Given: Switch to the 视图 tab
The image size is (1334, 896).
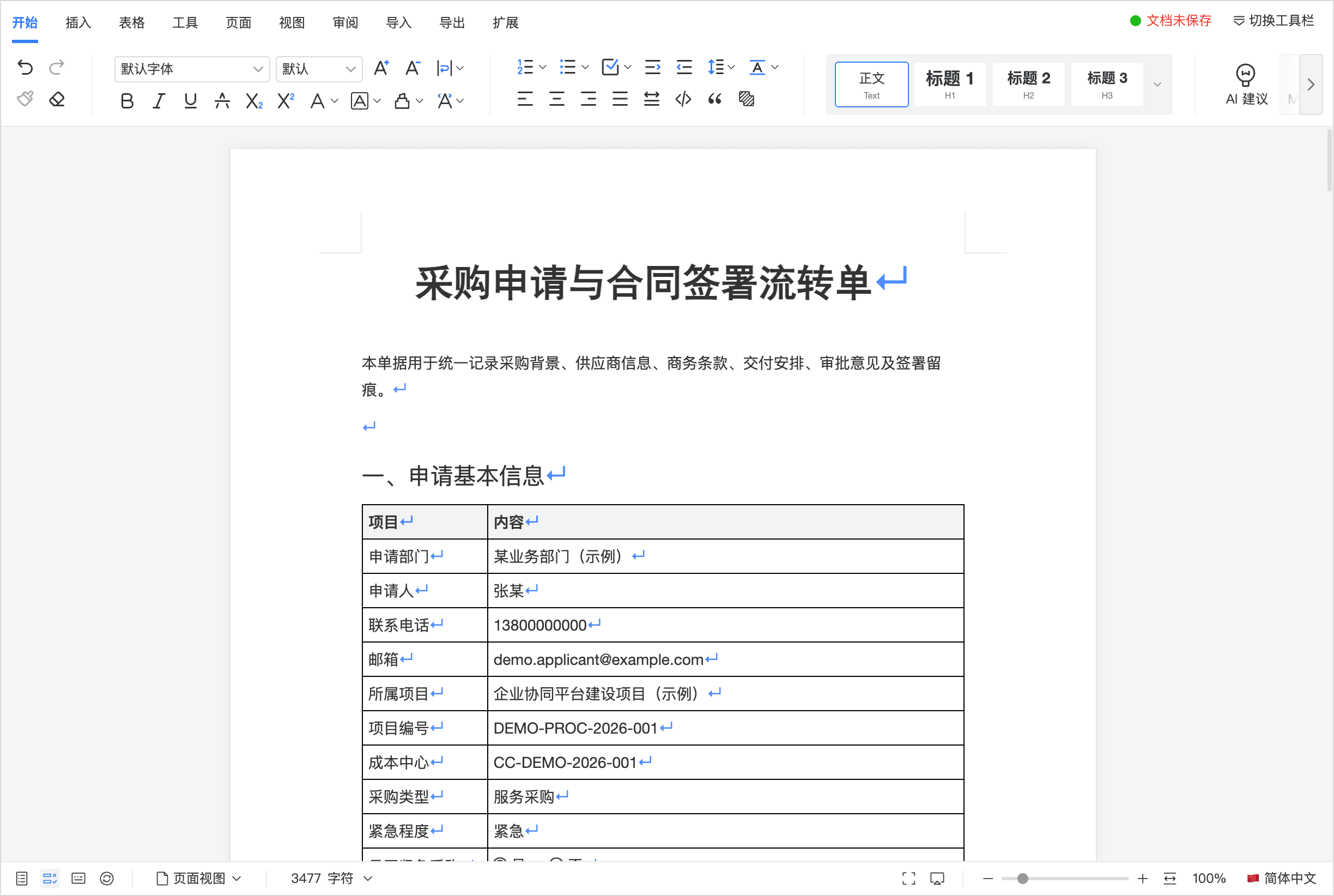Looking at the screenshot, I should coord(292,23).
